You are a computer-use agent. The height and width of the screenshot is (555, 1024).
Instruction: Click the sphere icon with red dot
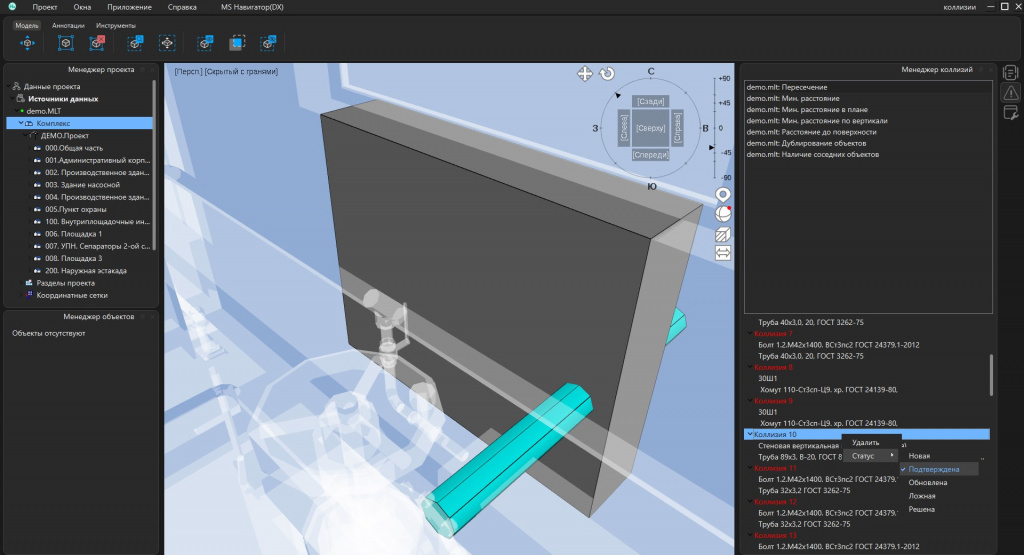point(723,214)
